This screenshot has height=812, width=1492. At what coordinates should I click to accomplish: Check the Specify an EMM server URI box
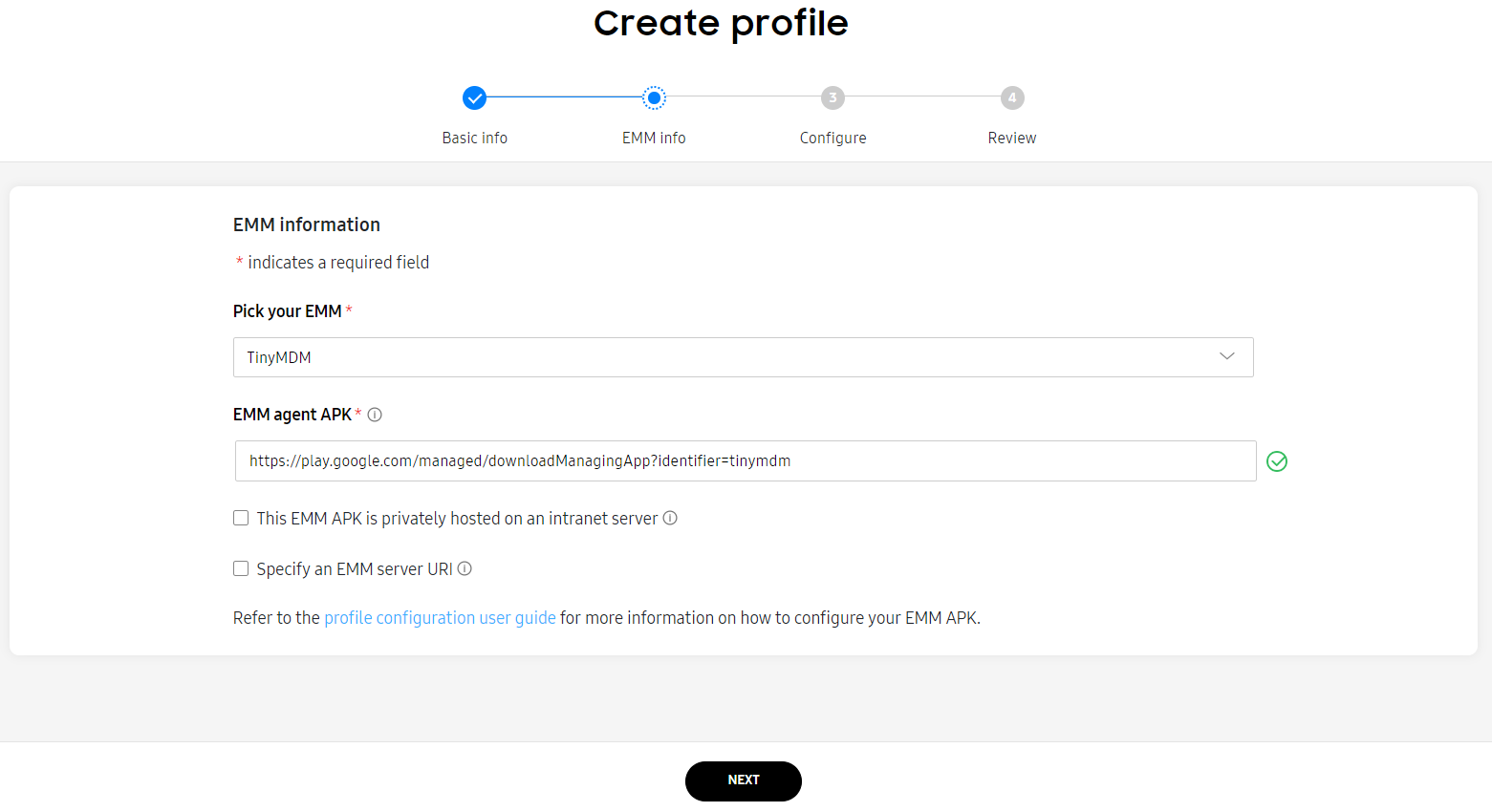pyautogui.click(x=241, y=568)
